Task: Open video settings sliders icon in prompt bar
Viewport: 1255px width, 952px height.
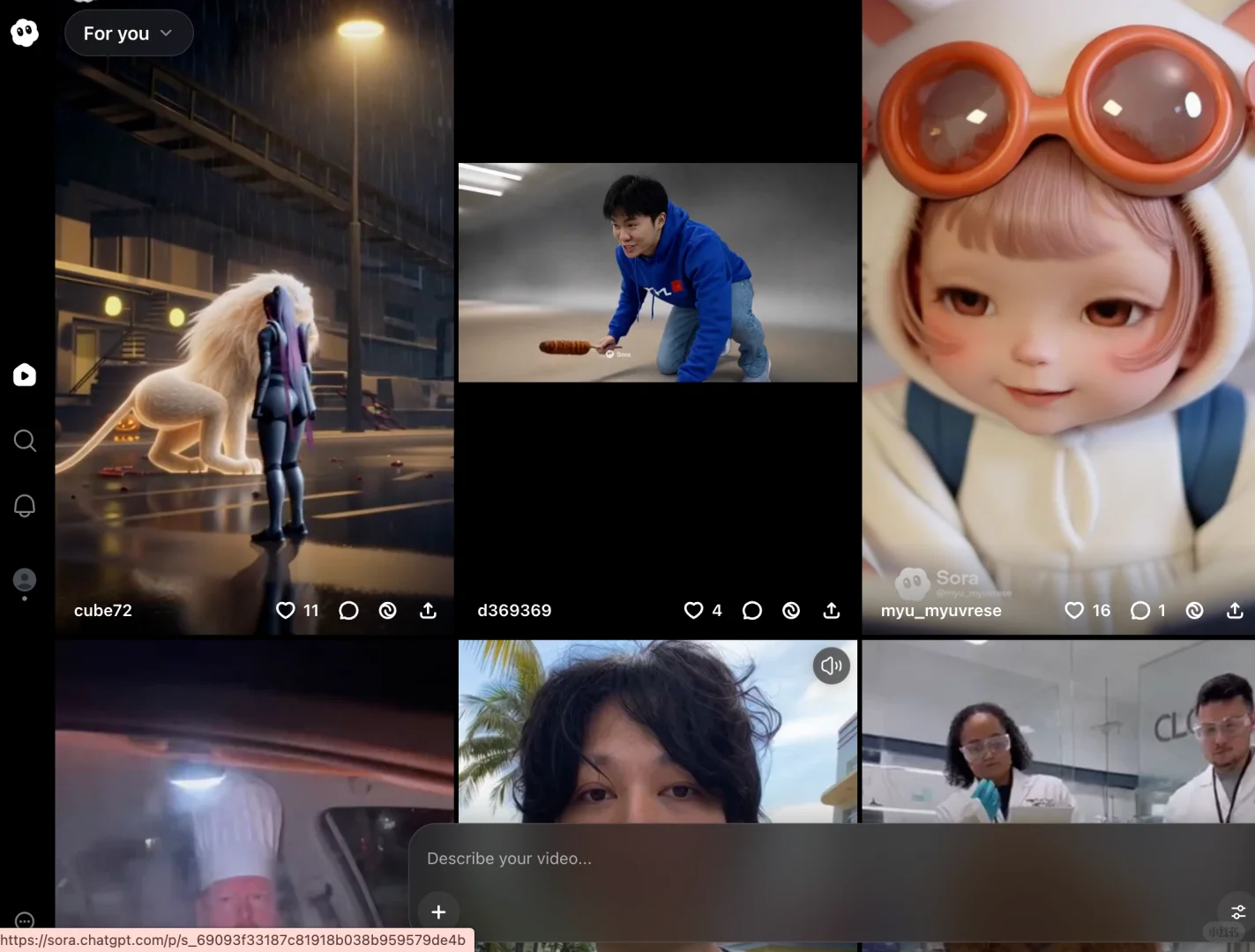Action: [1238, 912]
